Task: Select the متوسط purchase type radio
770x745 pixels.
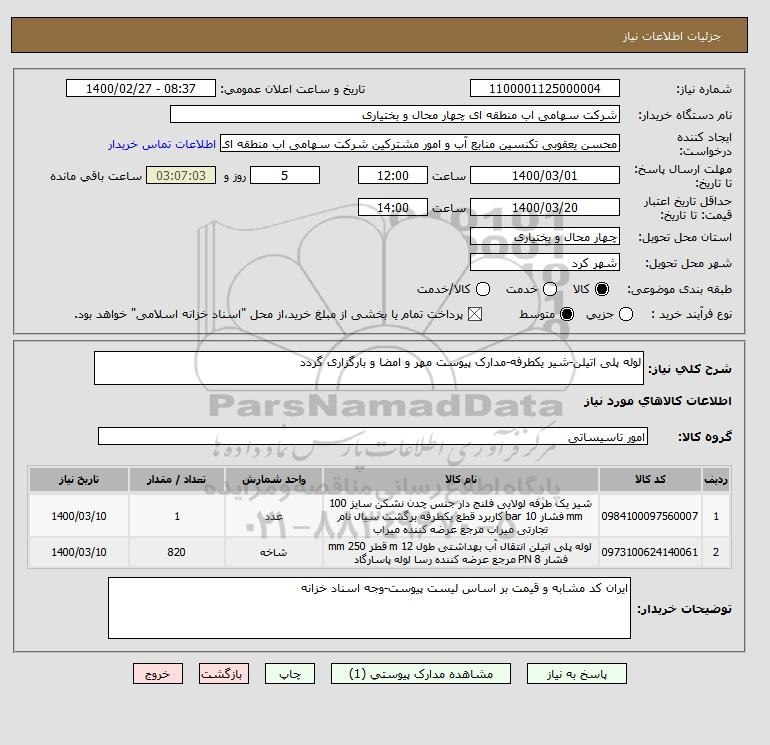Action: pyautogui.click(x=567, y=314)
